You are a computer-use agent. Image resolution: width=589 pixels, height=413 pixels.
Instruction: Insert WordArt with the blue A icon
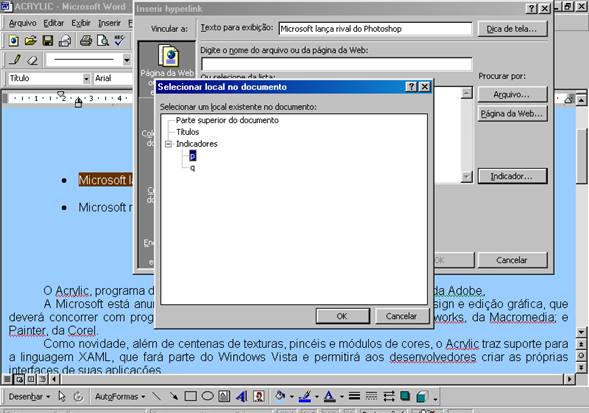click(x=242, y=396)
